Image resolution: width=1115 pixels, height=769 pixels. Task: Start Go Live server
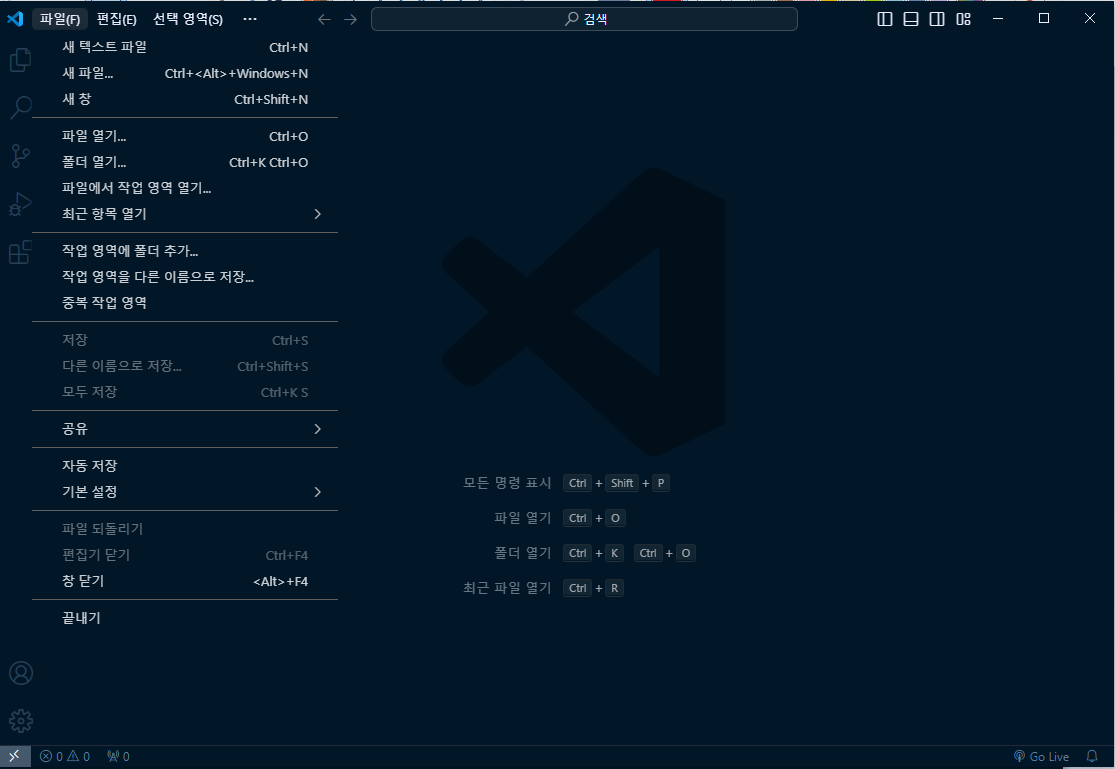[1041, 756]
